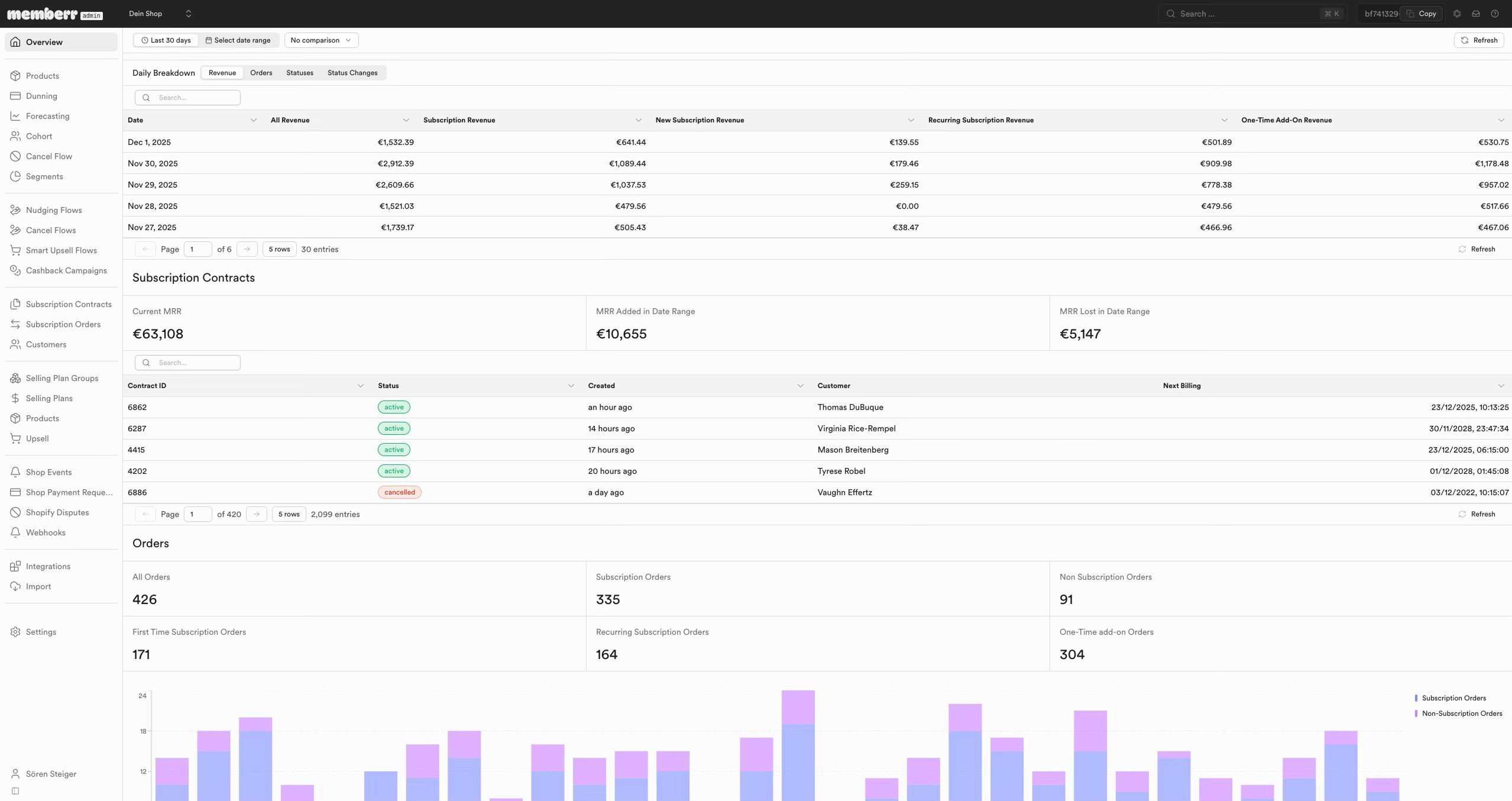Switch to the Orders breakdown tab
Viewport: 1512px width, 801px height.
tap(261, 73)
